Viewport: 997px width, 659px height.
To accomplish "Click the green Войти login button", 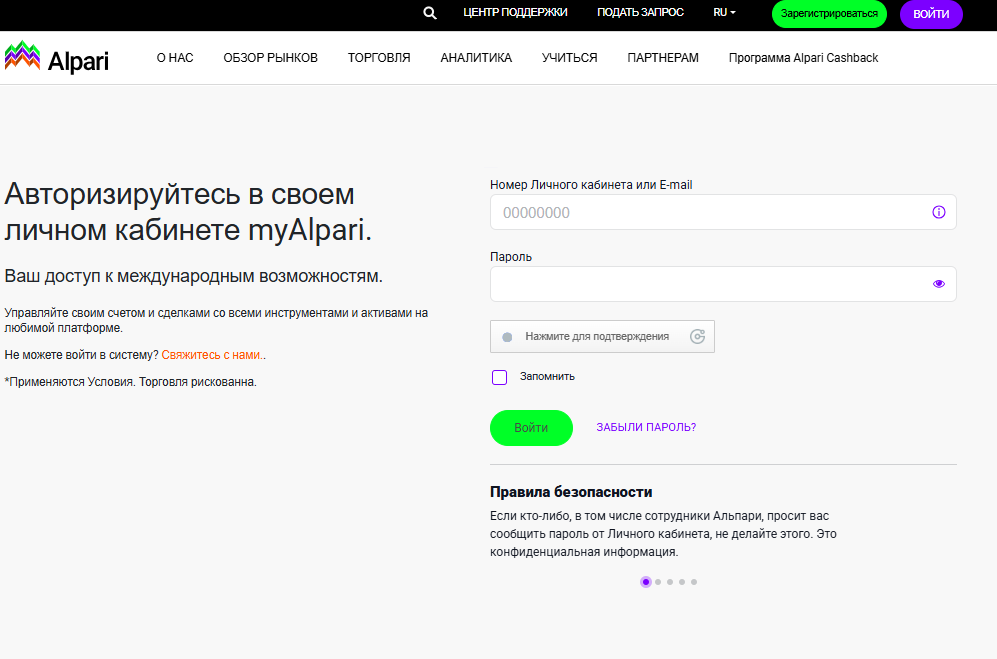I will (x=531, y=428).
